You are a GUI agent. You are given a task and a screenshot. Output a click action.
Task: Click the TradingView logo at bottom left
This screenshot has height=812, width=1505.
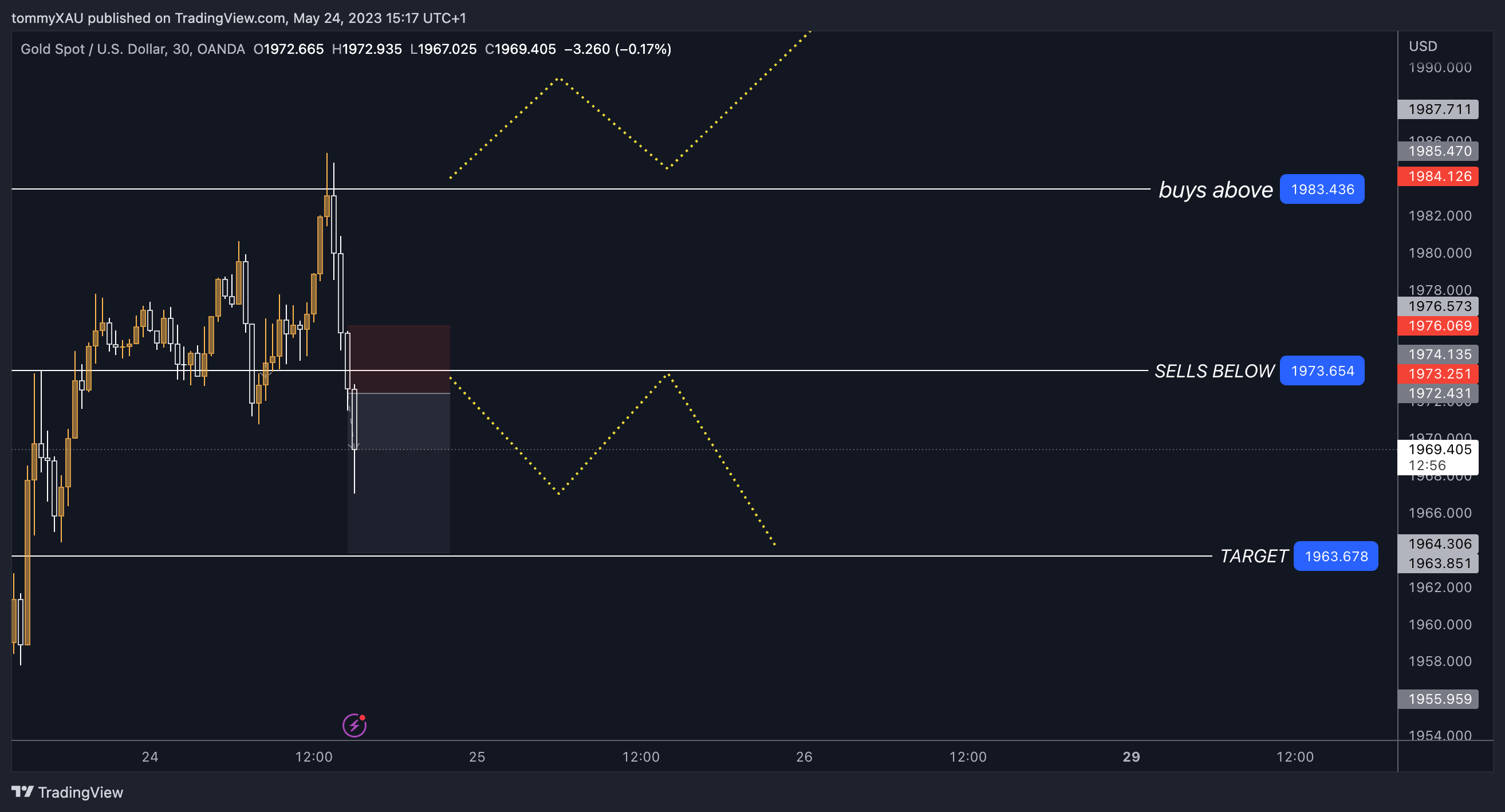pos(67,792)
